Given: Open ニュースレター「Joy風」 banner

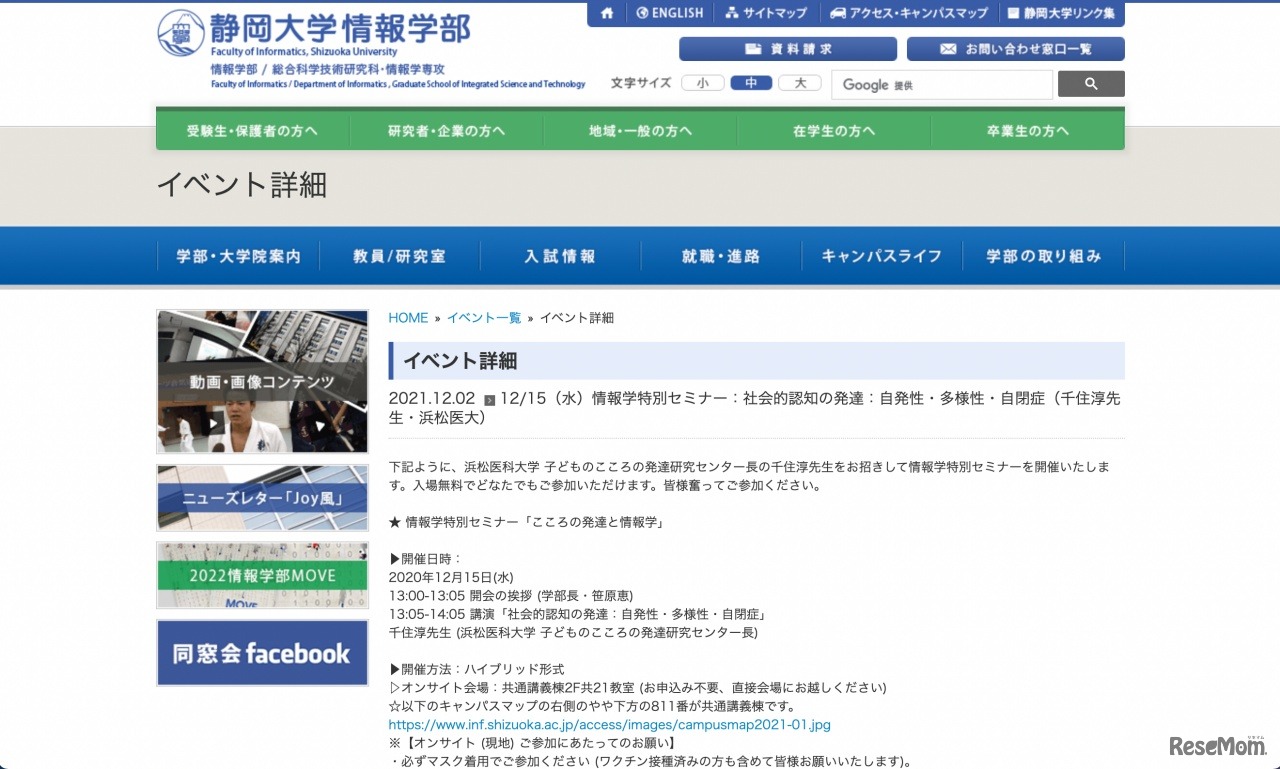Looking at the screenshot, I should [x=262, y=497].
